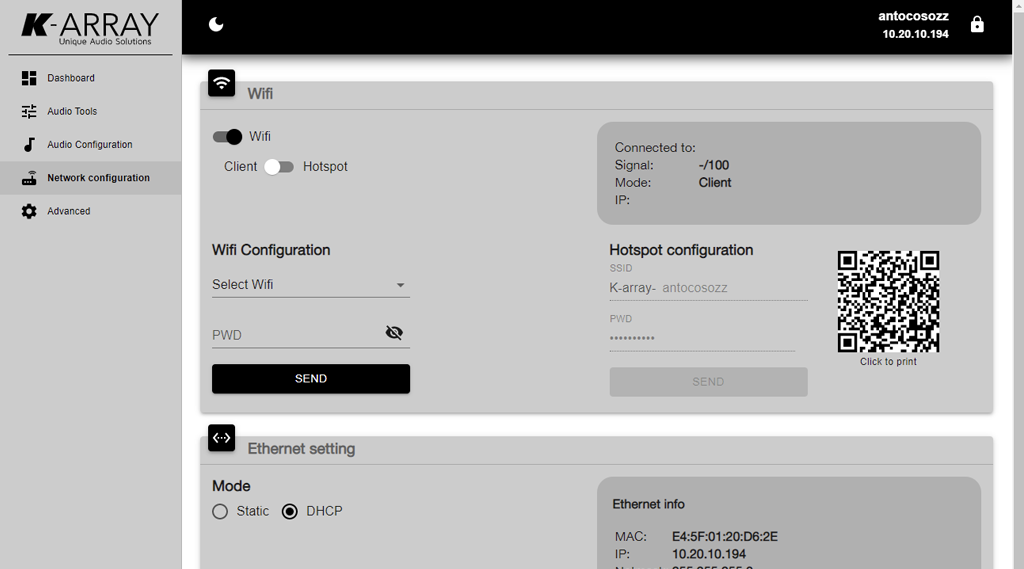Select Static ethernet mode
This screenshot has width=1024, height=569.
point(220,511)
